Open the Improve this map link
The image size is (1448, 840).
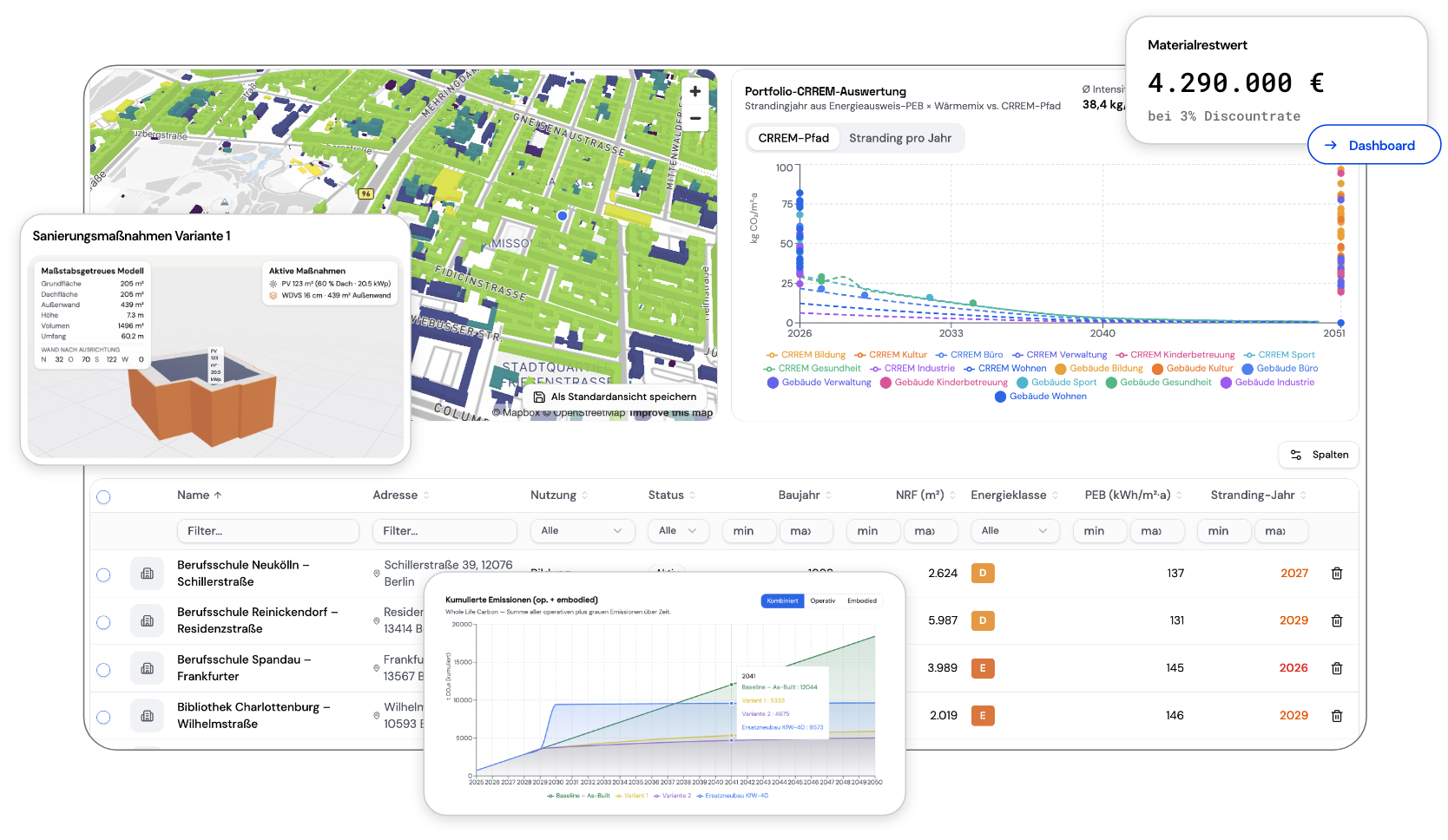[672, 413]
